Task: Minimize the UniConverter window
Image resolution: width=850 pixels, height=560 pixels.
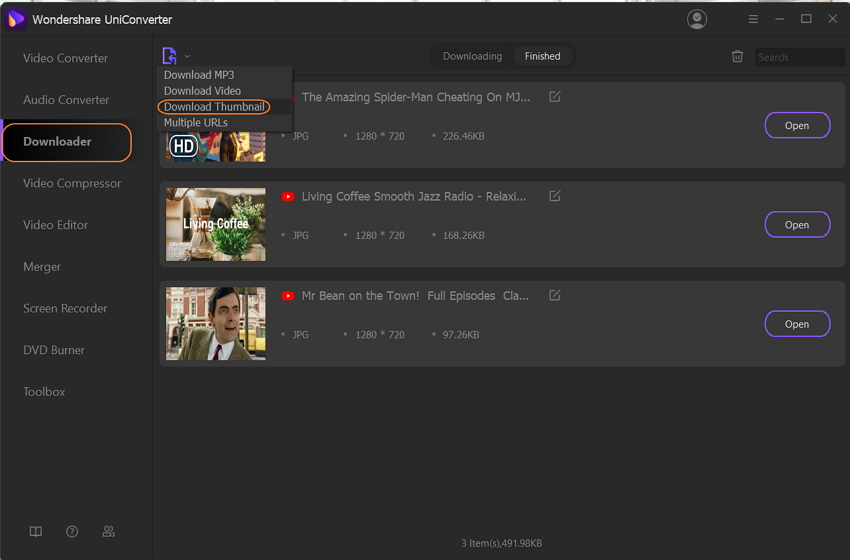Action: [780, 19]
